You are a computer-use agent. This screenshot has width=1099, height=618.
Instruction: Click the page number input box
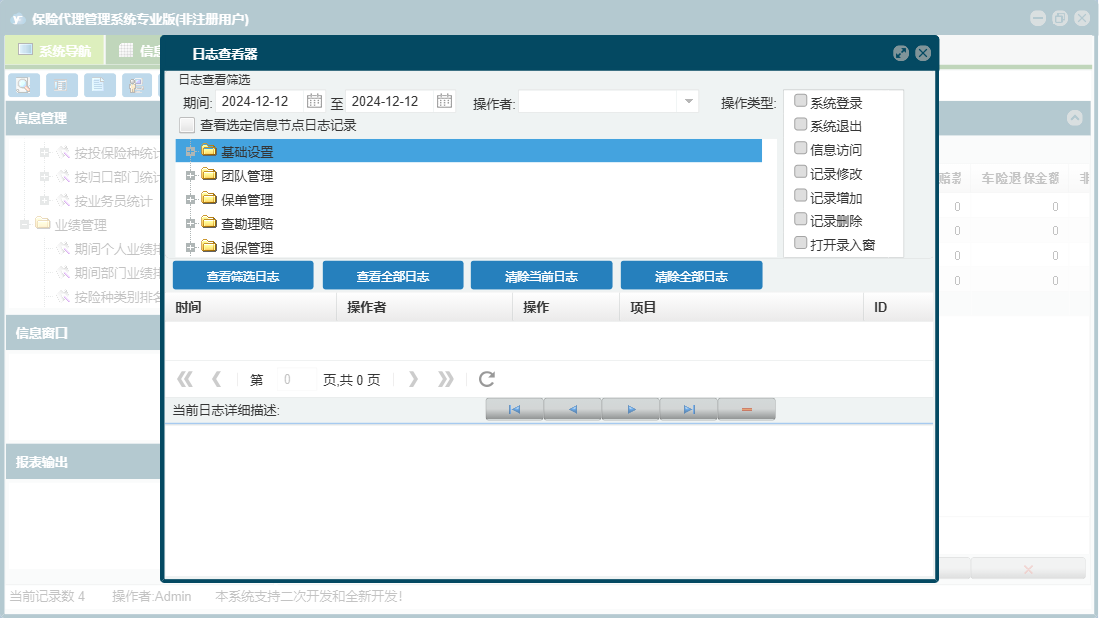296,380
